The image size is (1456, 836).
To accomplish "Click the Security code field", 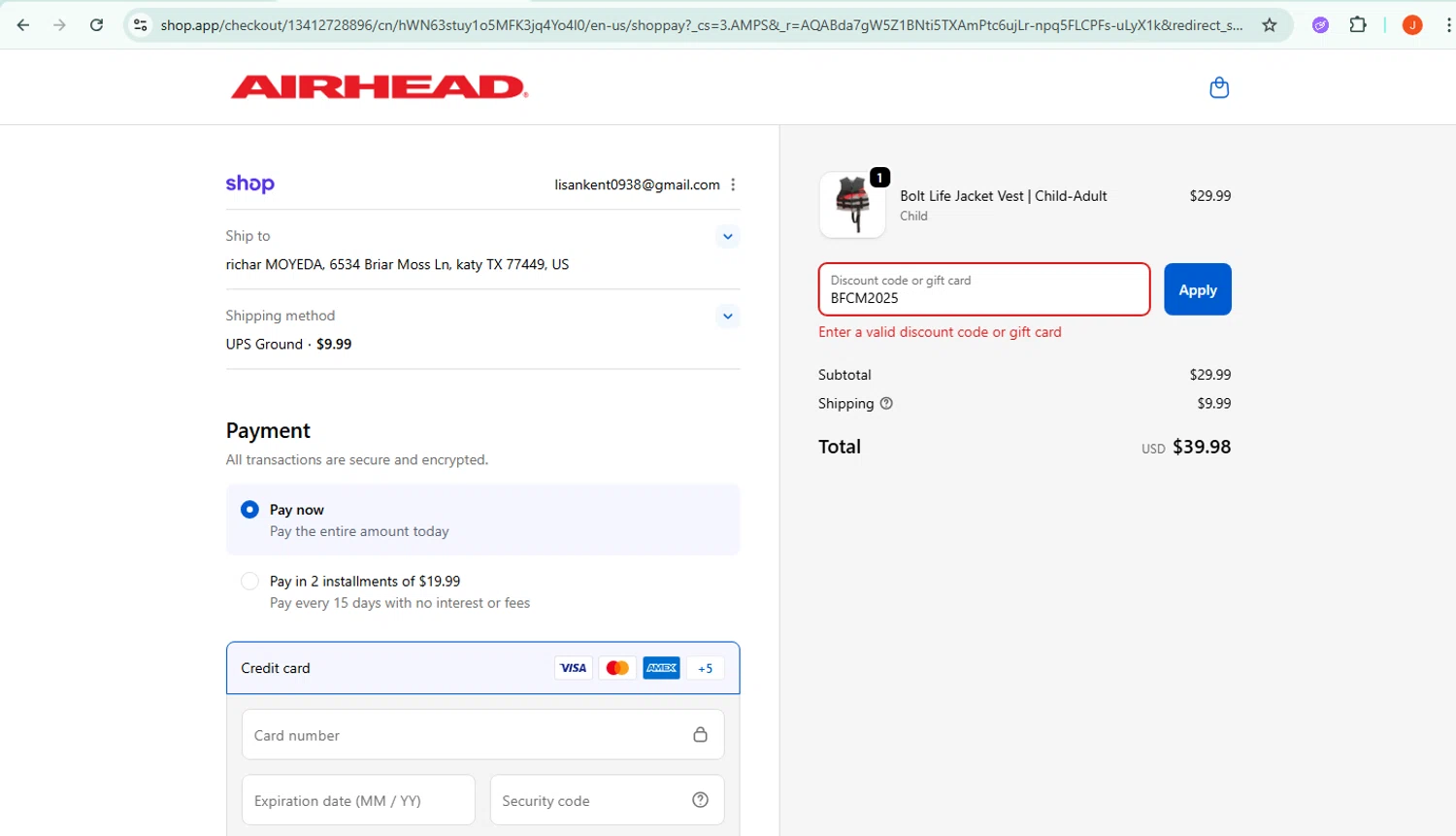I will (x=608, y=800).
